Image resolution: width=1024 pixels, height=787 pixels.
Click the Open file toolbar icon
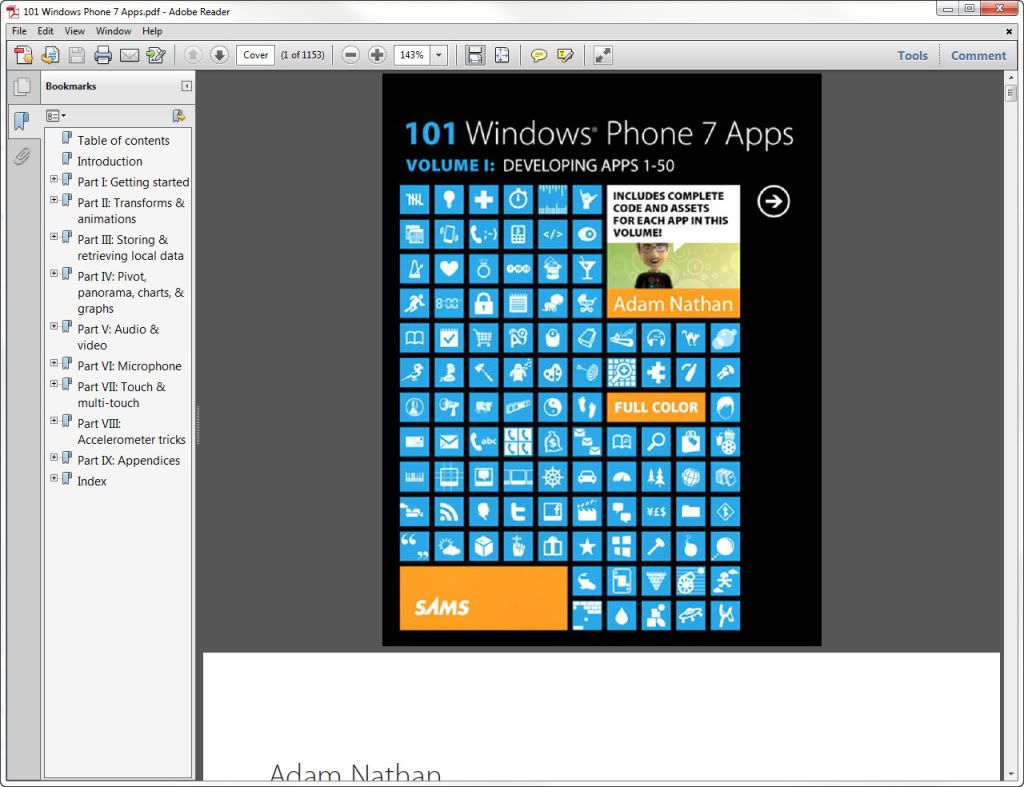click(x=50, y=56)
